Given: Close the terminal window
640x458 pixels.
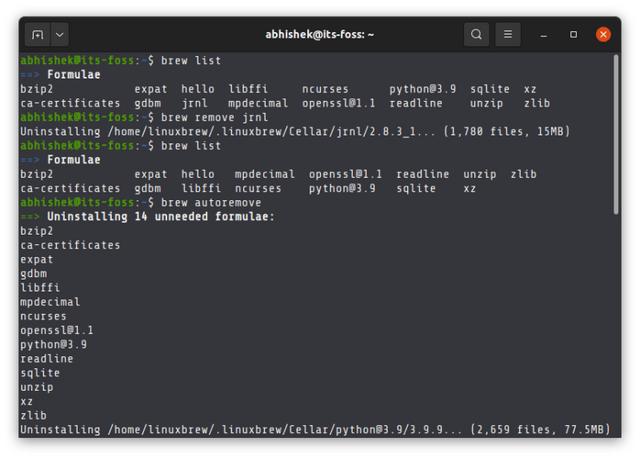Looking at the screenshot, I should [x=603, y=34].
